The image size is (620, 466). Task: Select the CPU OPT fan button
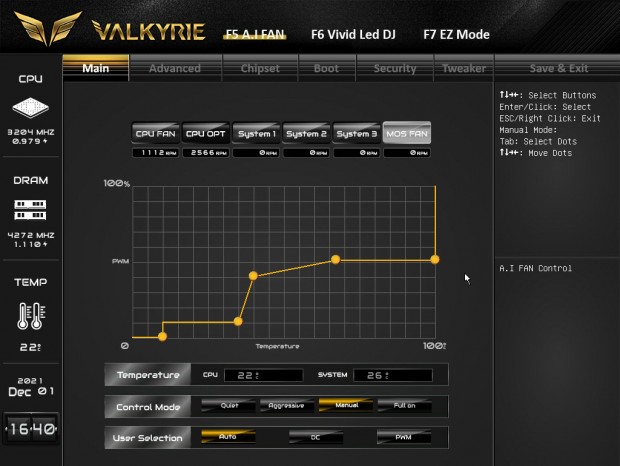pos(206,134)
